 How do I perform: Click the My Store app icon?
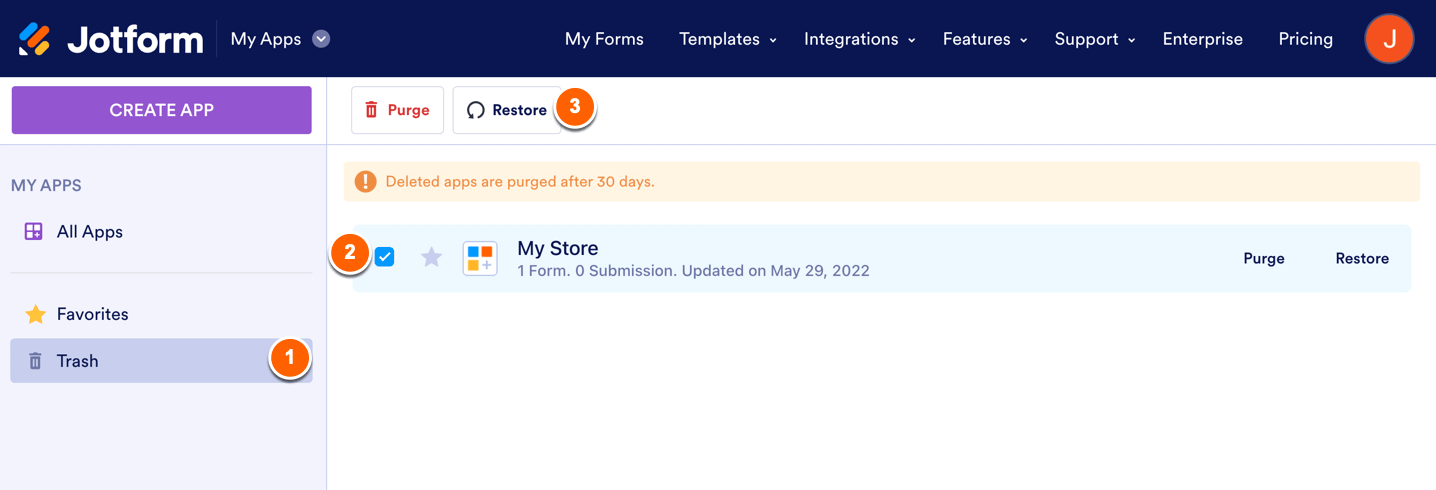tap(480, 258)
